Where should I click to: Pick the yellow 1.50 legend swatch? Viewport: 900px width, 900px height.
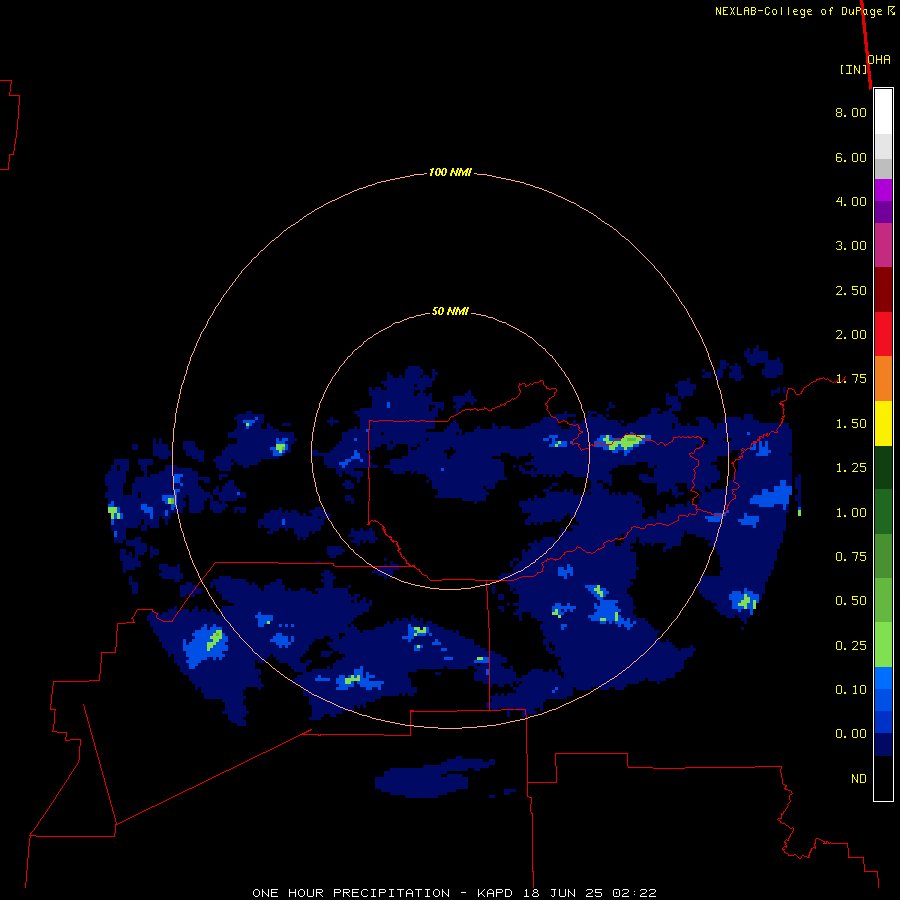click(x=883, y=423)
